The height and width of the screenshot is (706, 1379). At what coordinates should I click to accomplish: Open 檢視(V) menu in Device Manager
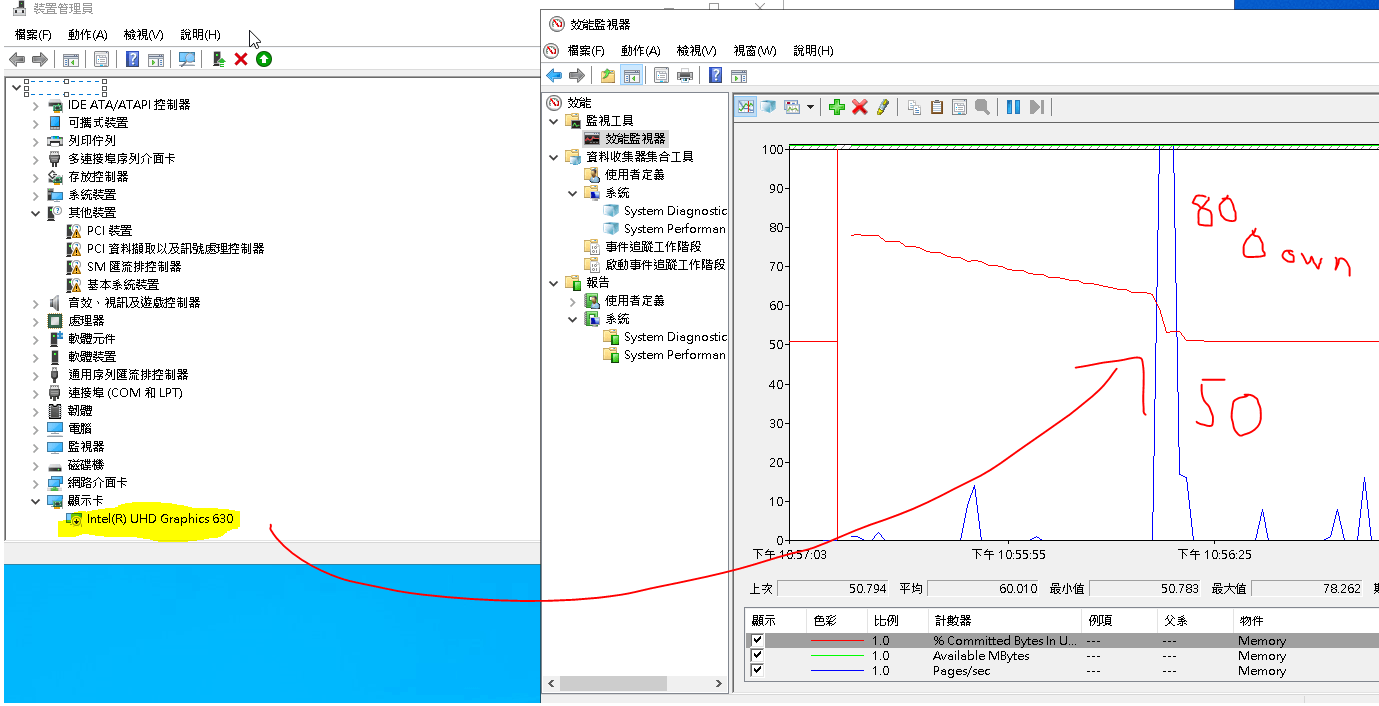[144, 34]
